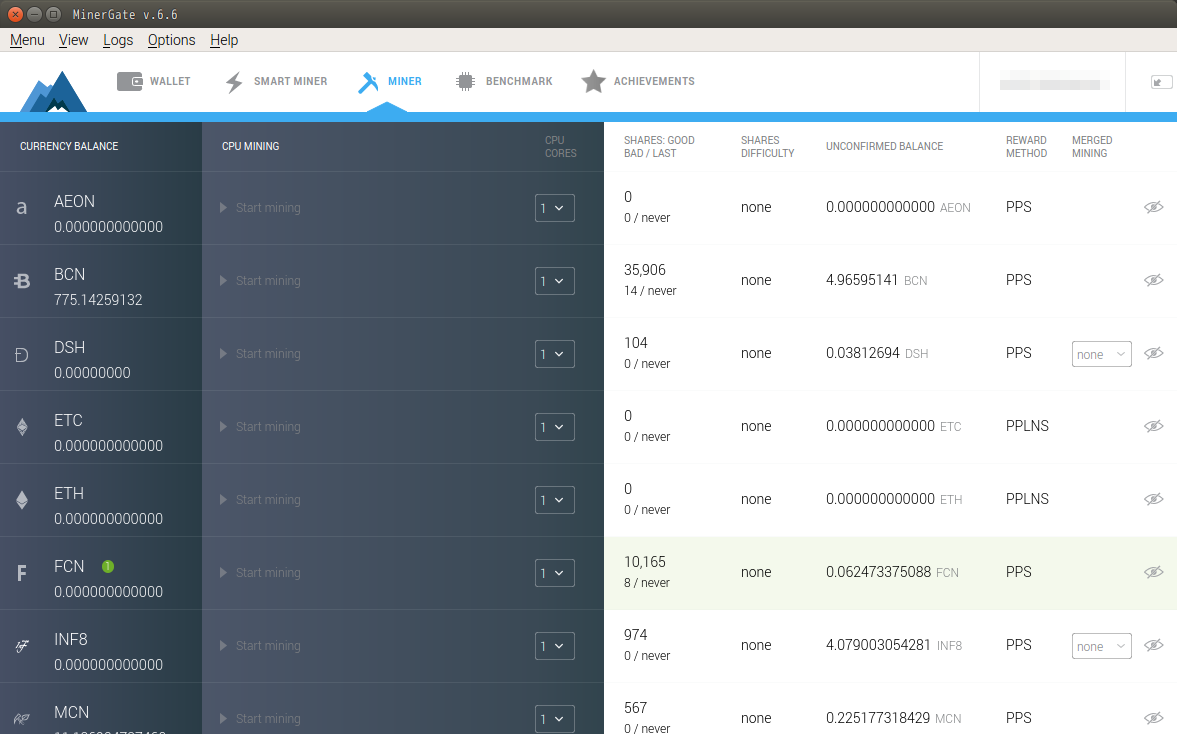Hide the FCN row using eye icon
This screenshot has width=1177, height=734.
click(x=1153, y=572)
